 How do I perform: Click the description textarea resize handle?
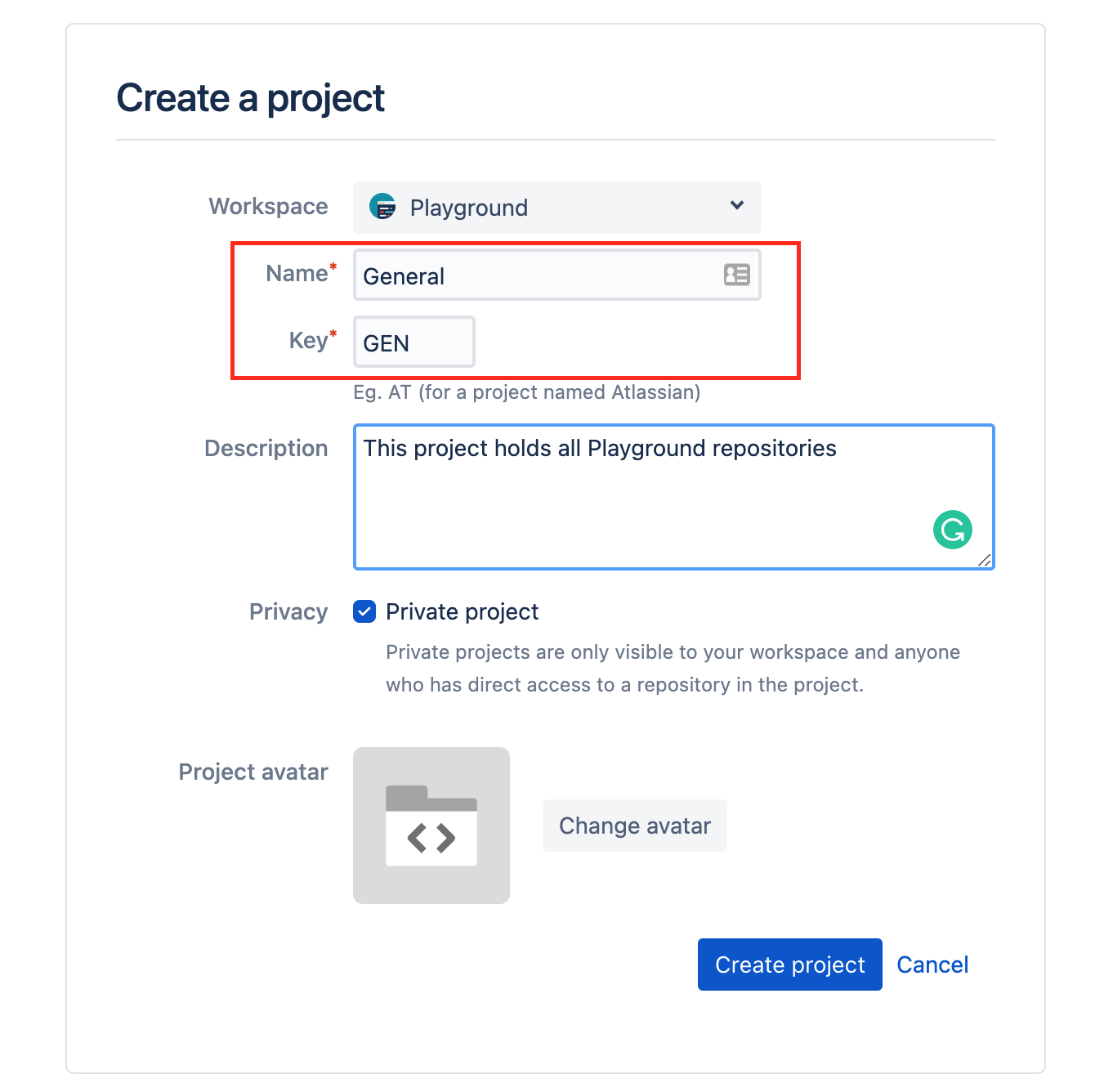985,560
